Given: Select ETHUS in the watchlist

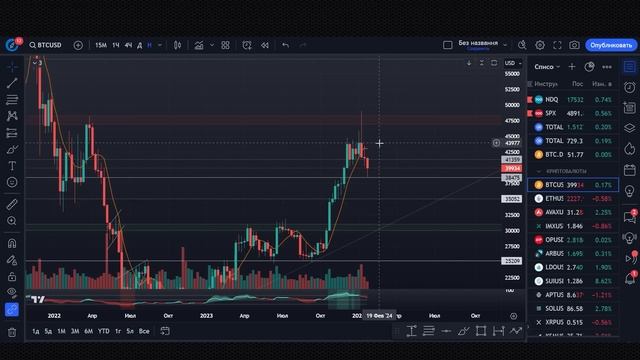Looking at the screenshot, I should tap(573, 199).
